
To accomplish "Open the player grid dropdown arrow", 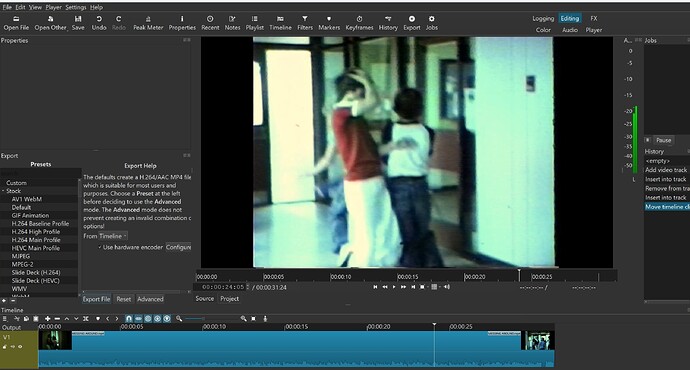I will (440, 287).
